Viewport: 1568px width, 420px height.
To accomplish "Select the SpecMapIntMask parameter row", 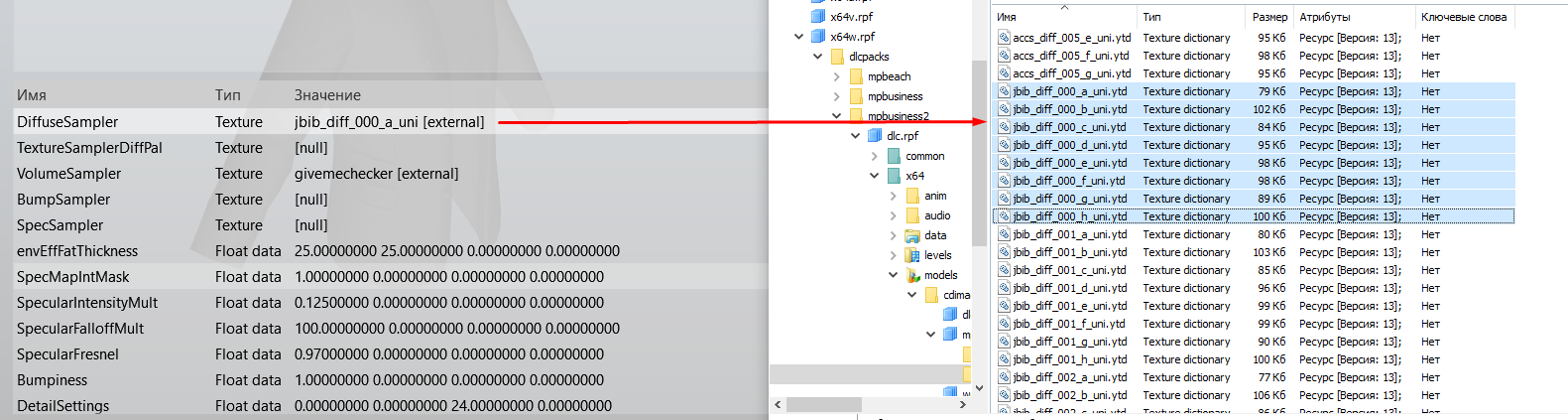I will (x=72, y=277).
